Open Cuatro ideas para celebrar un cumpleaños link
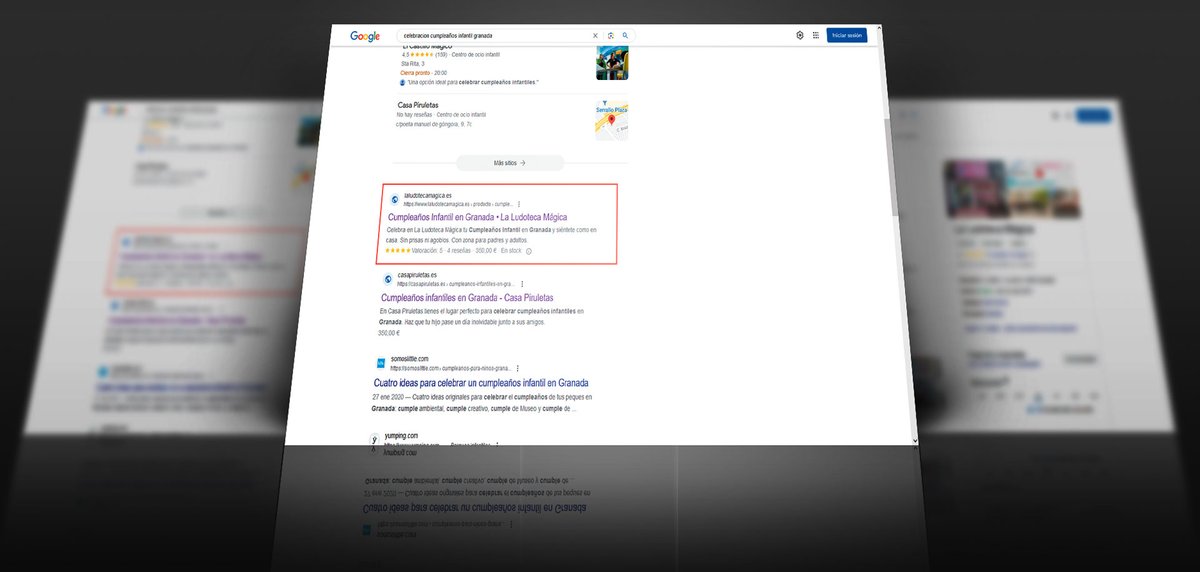1200x572 pixels. point(481,383)
